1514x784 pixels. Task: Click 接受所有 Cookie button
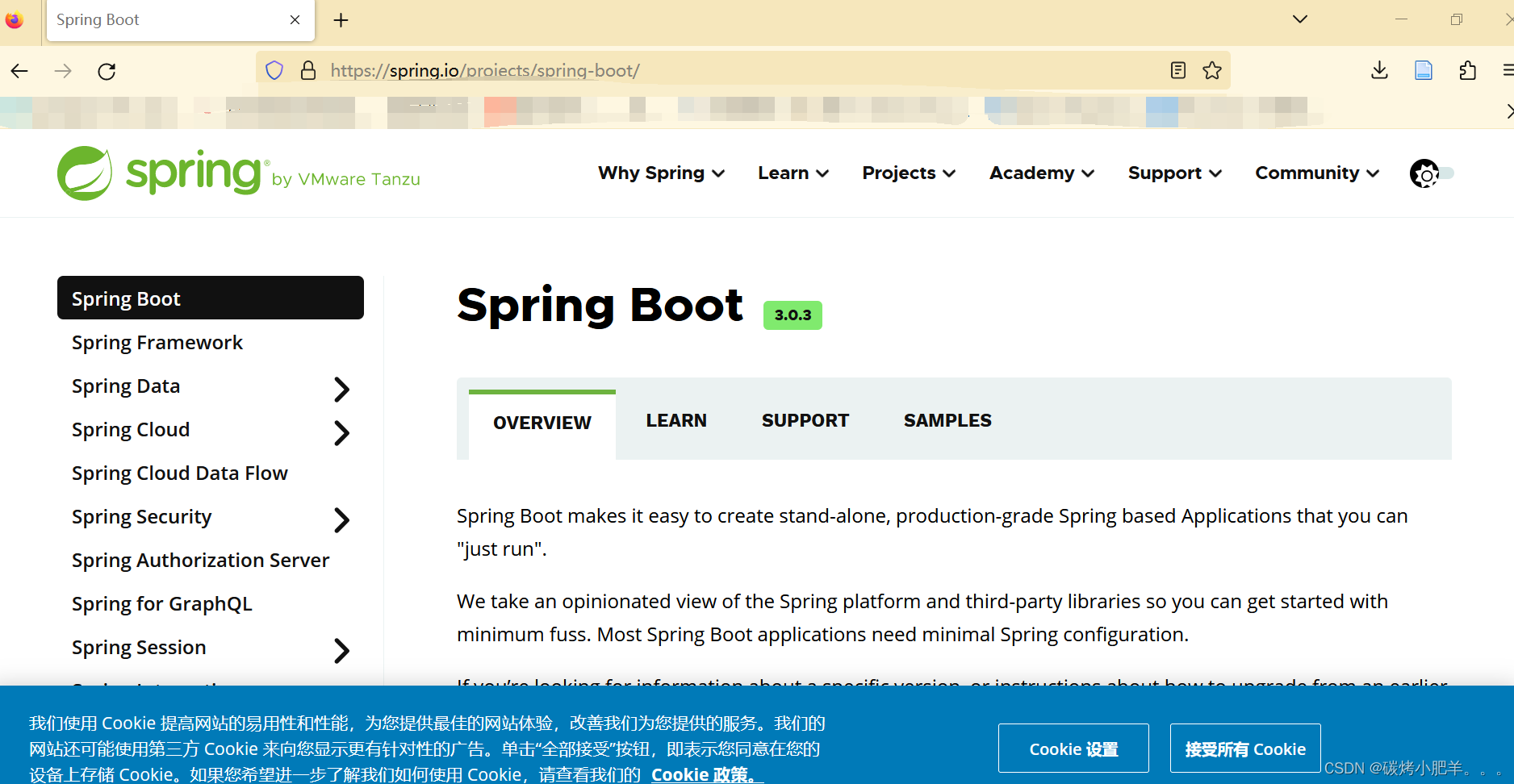1245,749
